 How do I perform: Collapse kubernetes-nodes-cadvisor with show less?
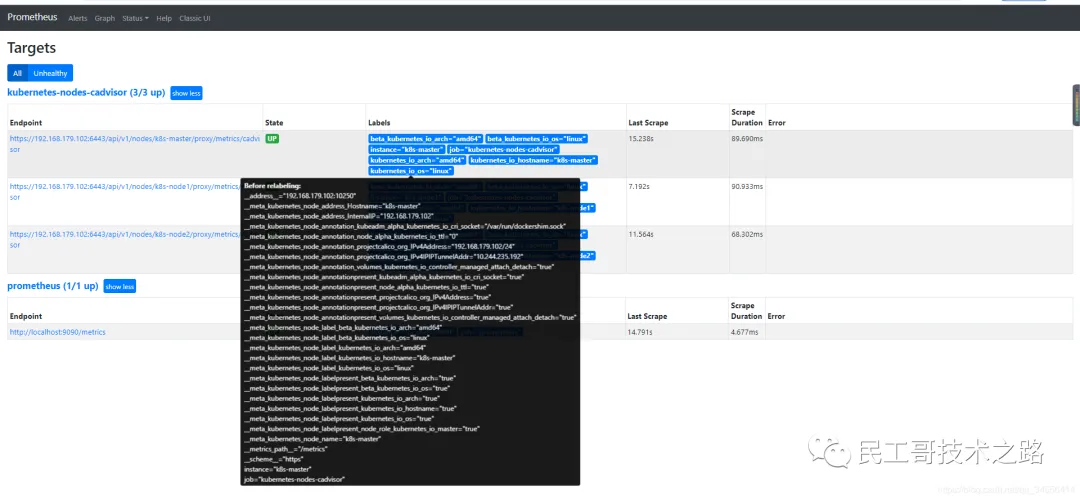coord(186,93)
